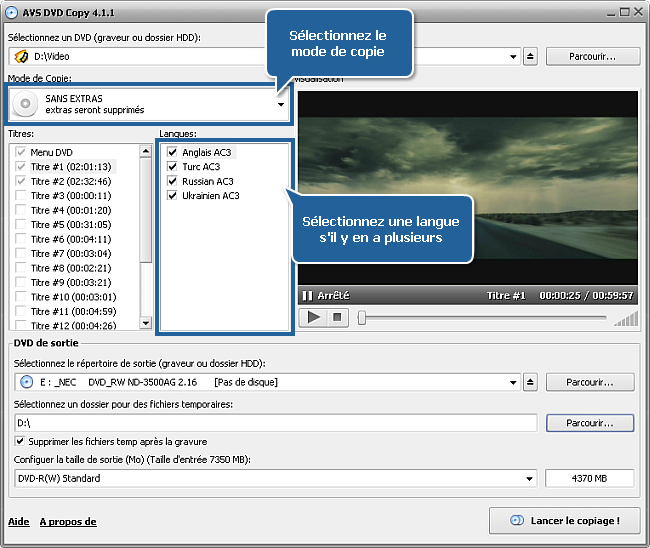Click the copy mode disc icon
The image size is (650, 548).
click(25, 104)
